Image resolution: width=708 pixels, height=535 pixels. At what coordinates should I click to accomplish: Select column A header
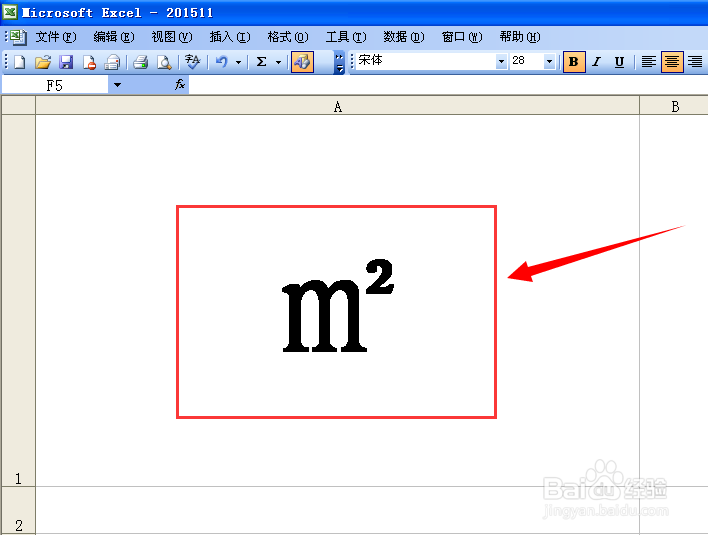337,106
